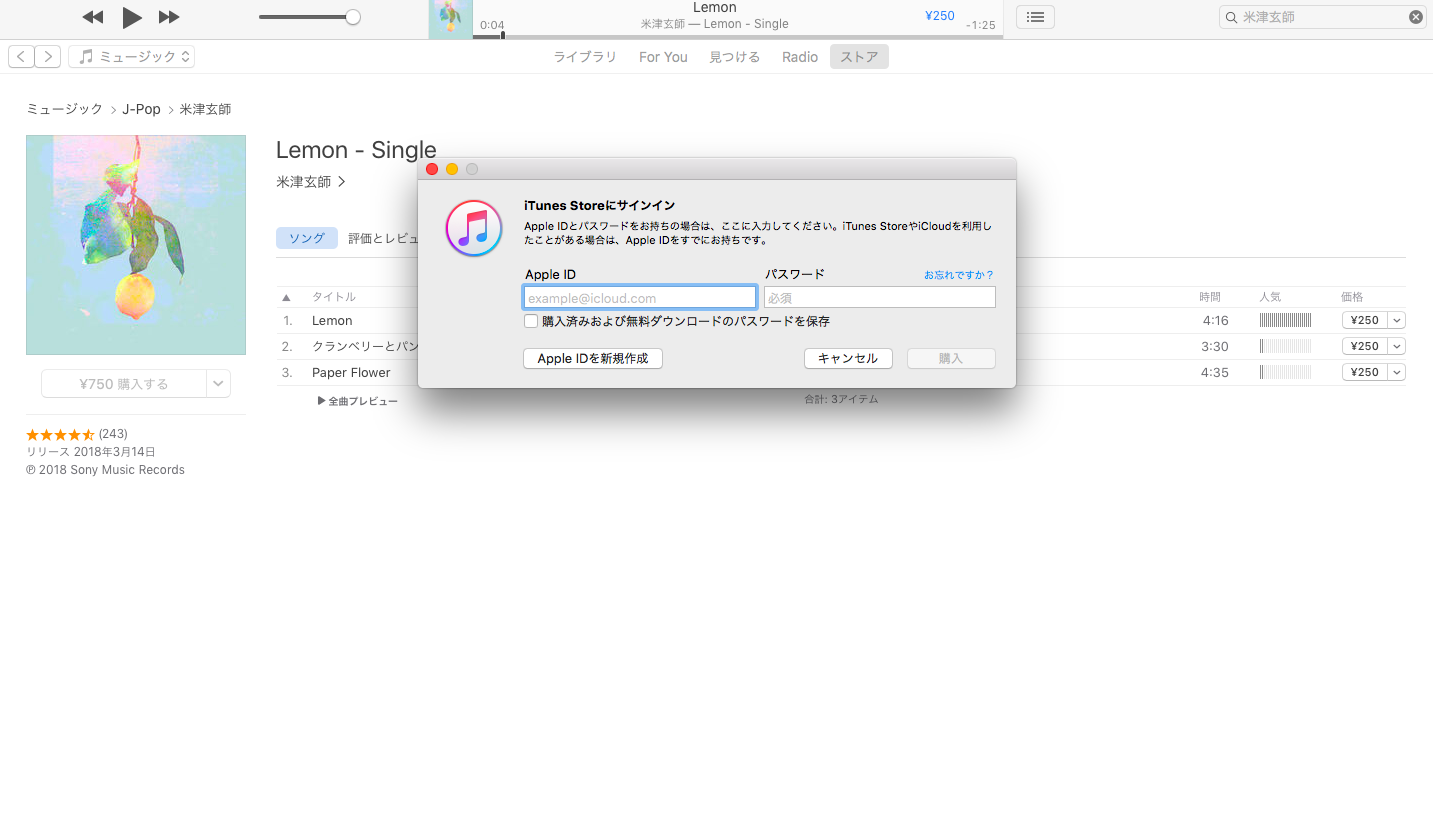Viewport: 1433px width, 819px height.
Task: Switch to the ライブラリ tab
Action: click(585, 57)
